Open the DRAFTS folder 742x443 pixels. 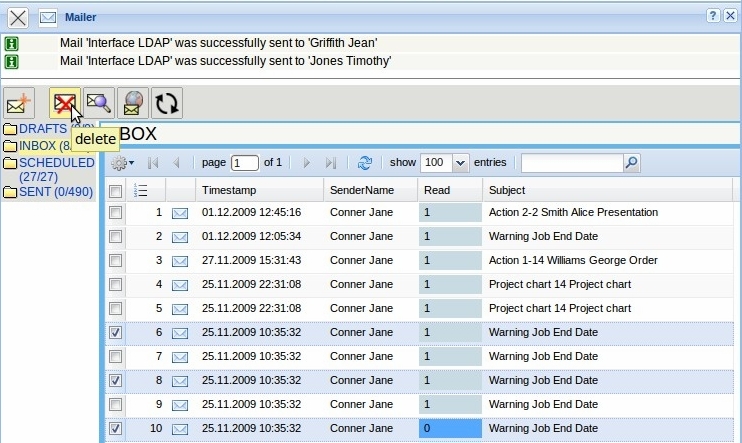coord(42,129)
